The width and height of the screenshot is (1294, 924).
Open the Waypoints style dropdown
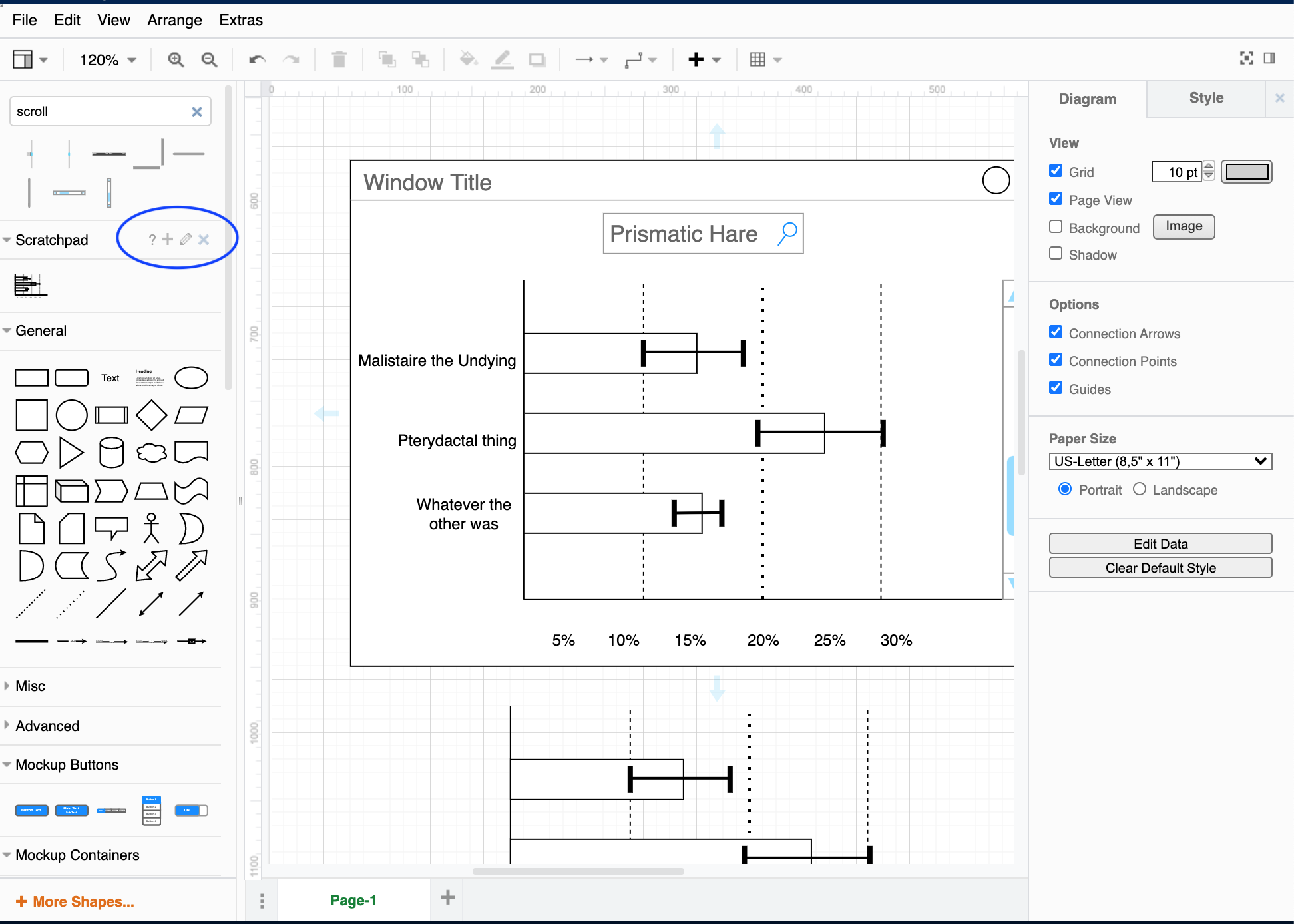(640, 60)
